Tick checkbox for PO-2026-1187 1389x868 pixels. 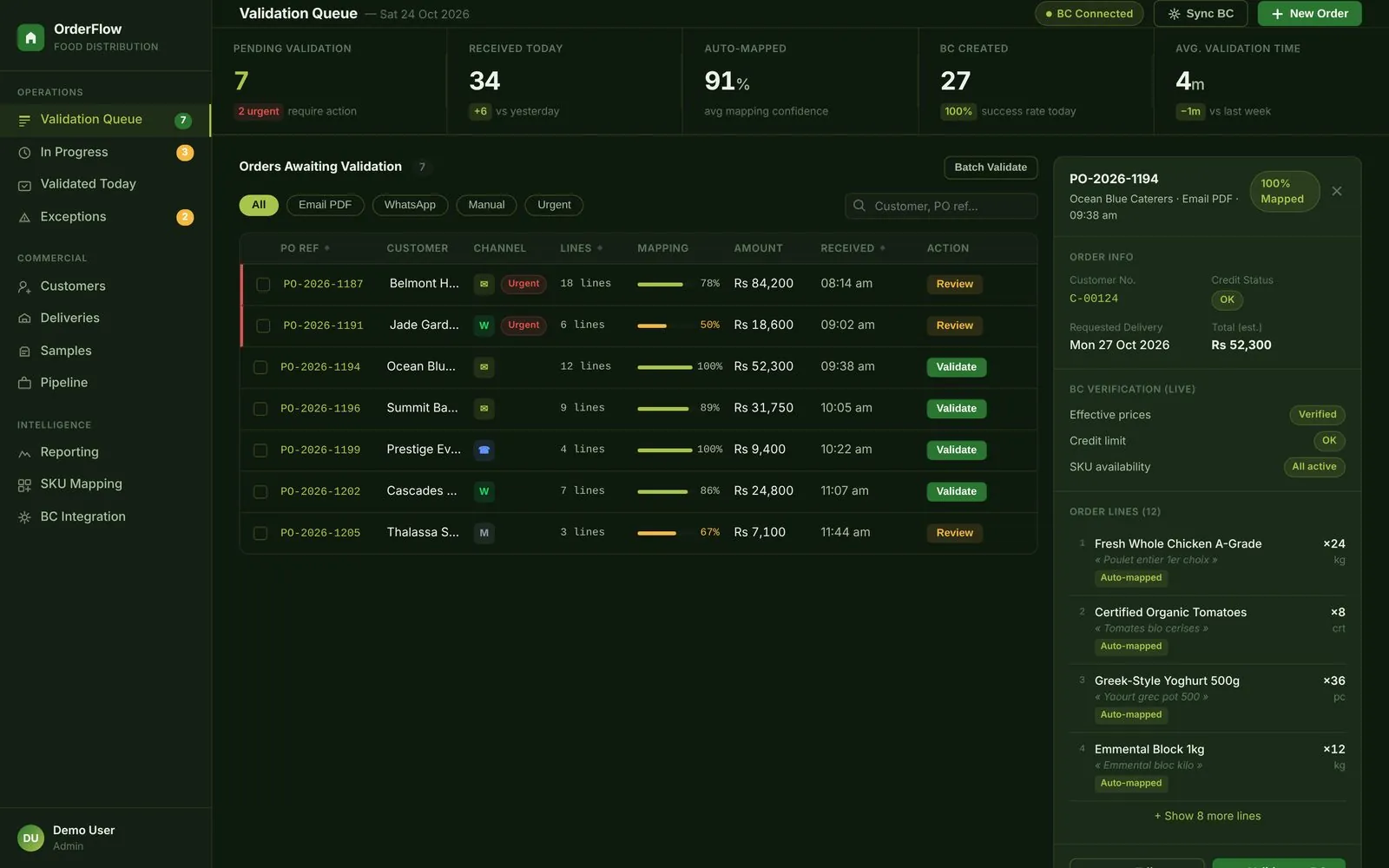[x=263, y=284]
